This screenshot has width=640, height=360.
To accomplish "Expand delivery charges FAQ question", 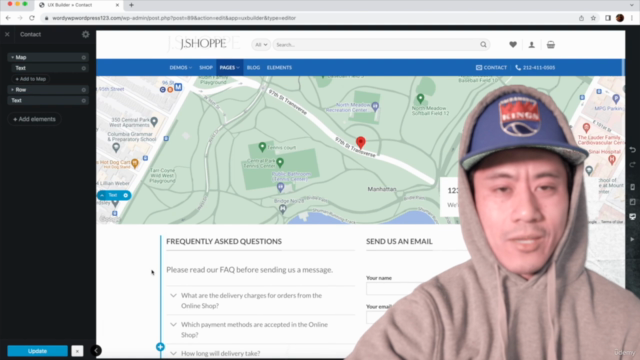I will coord(260,300).
